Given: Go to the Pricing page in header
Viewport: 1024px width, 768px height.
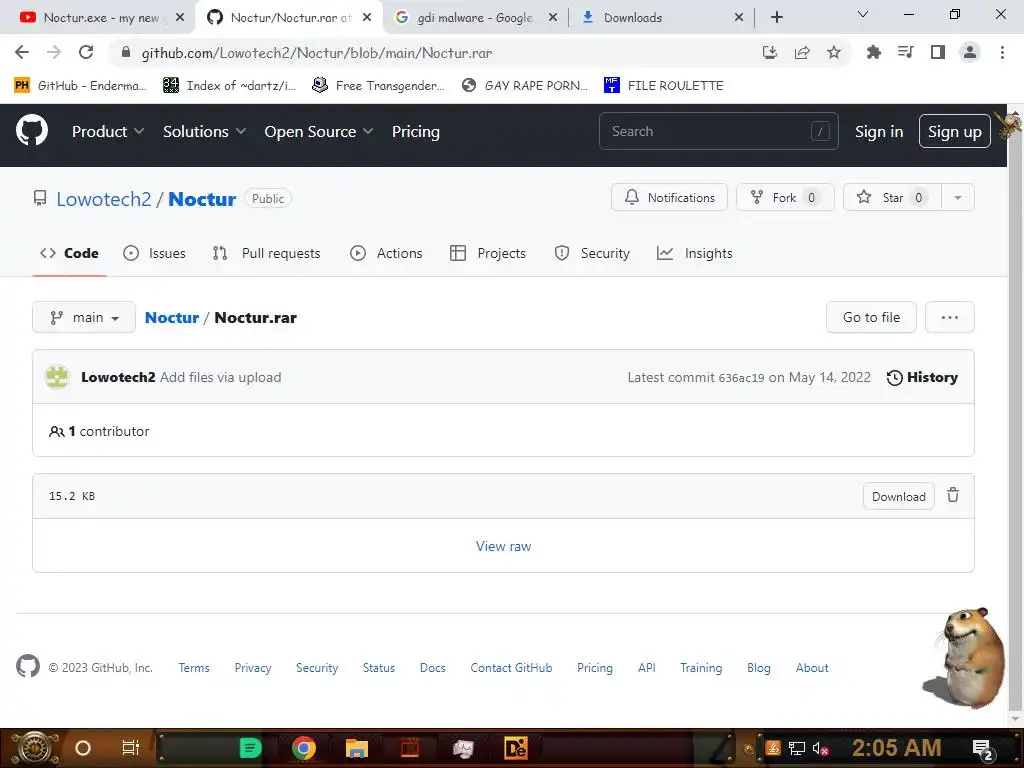Looking at the screenshot, I should (415, 131).
